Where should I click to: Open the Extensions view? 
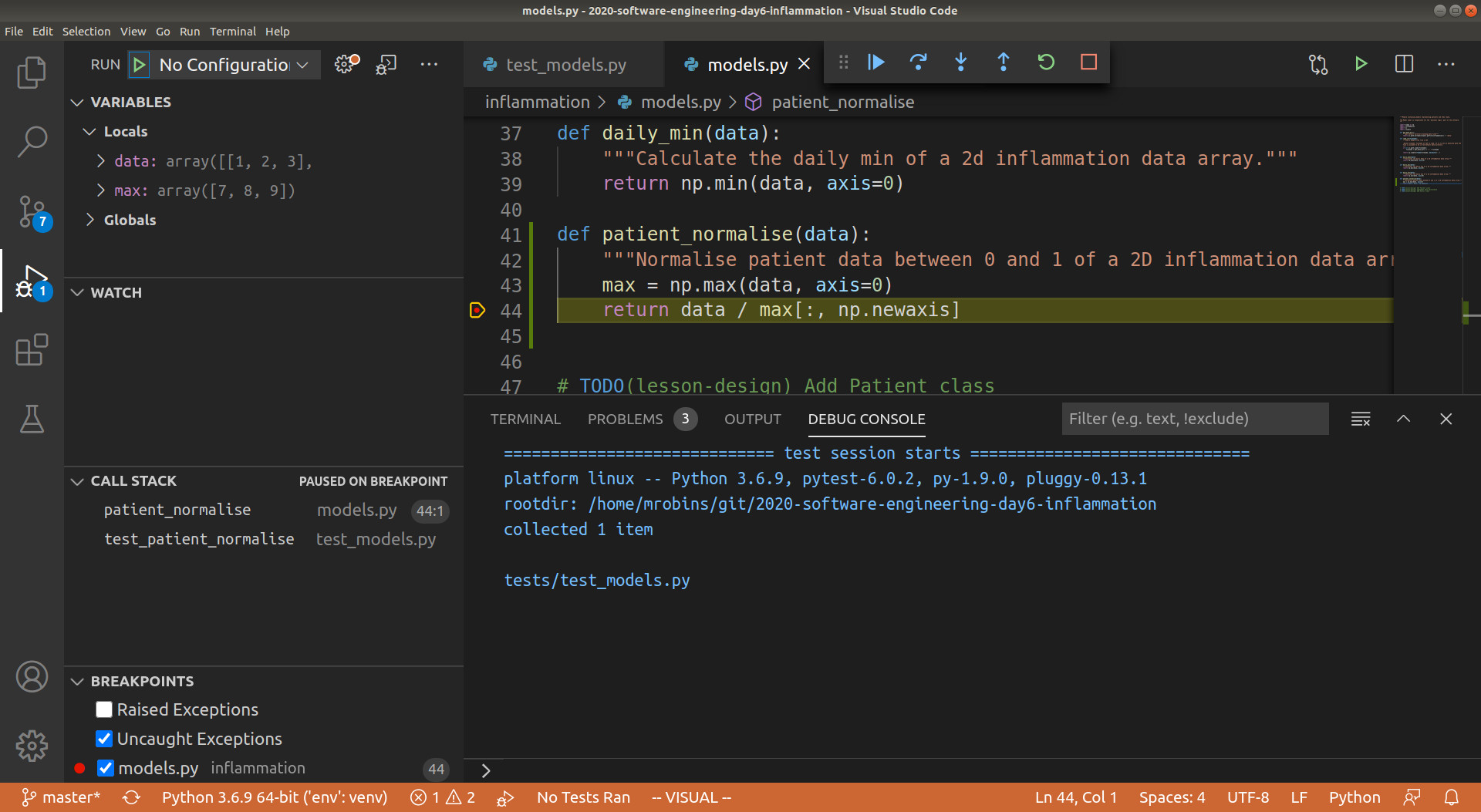point(32,350)
